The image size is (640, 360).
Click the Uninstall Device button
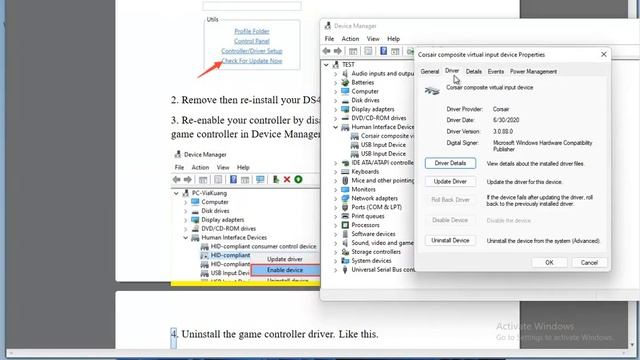(x=450, y=240)
